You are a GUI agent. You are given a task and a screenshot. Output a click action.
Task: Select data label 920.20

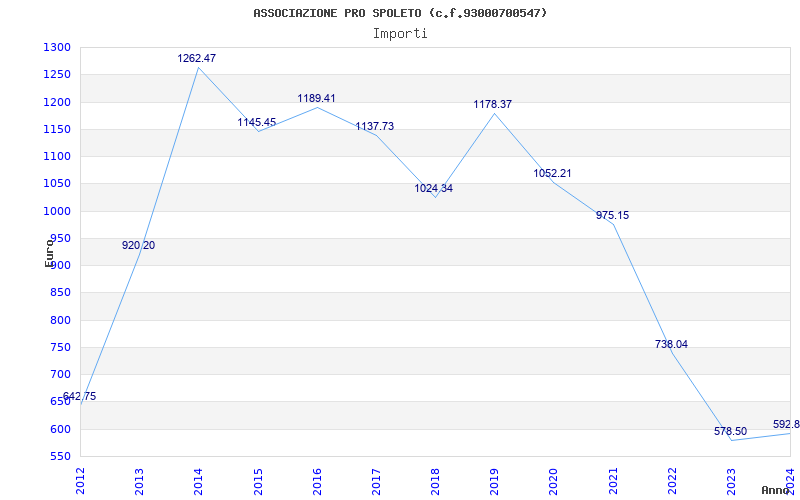(138, 245)
